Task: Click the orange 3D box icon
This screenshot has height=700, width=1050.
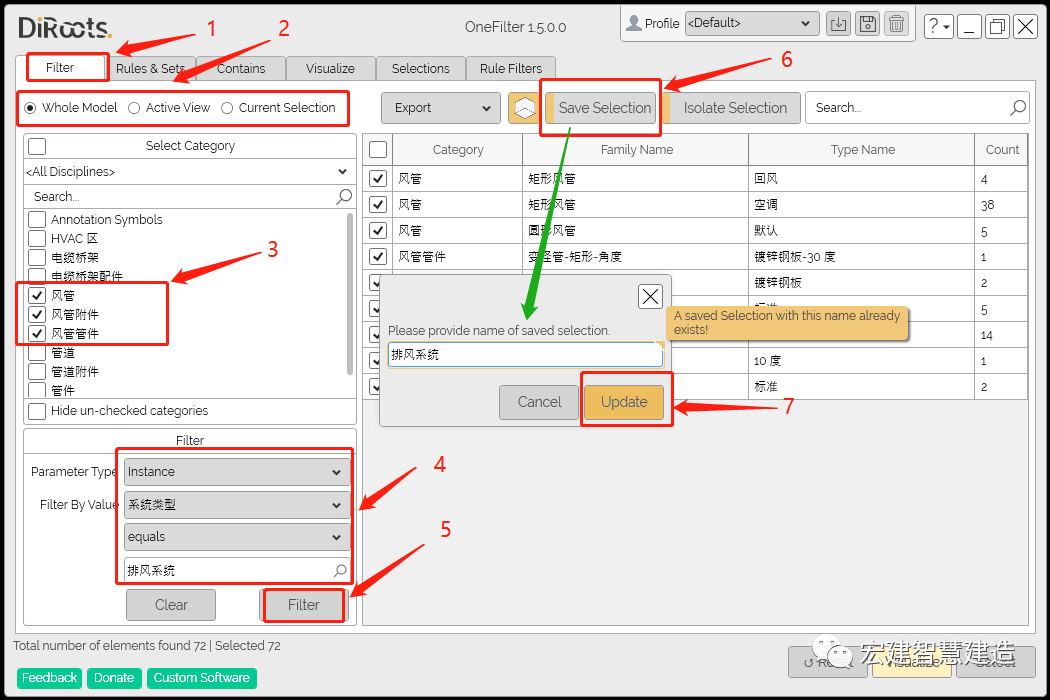Action: tap(524, 108)
